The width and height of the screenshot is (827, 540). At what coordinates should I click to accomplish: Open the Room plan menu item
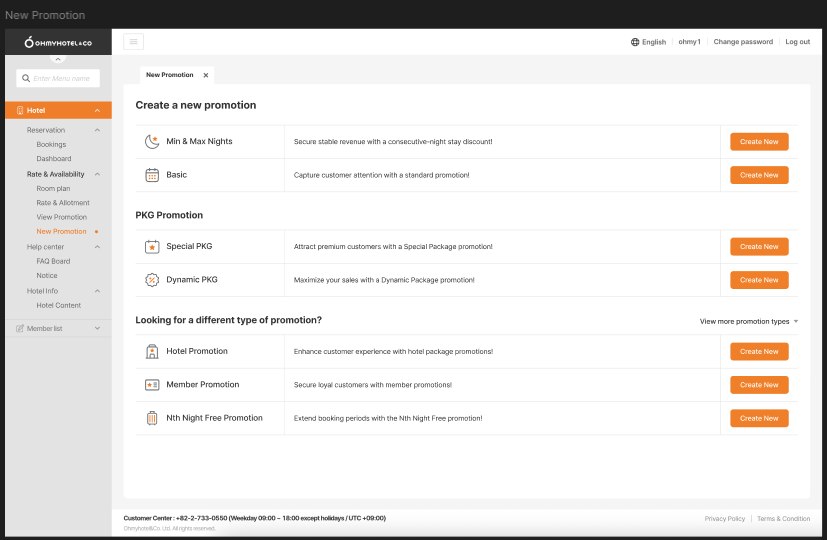coord(53,188)
